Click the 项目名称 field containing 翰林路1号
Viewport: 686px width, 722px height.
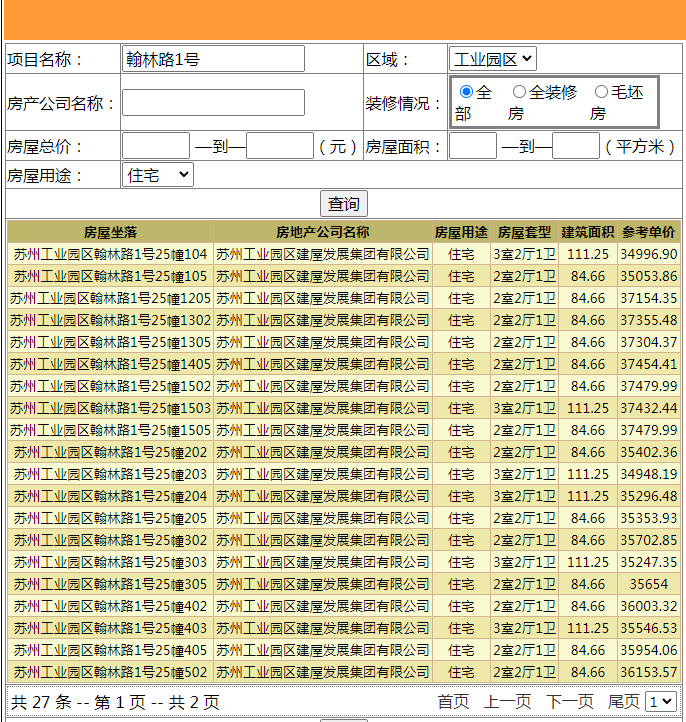(x=213, y=59)
